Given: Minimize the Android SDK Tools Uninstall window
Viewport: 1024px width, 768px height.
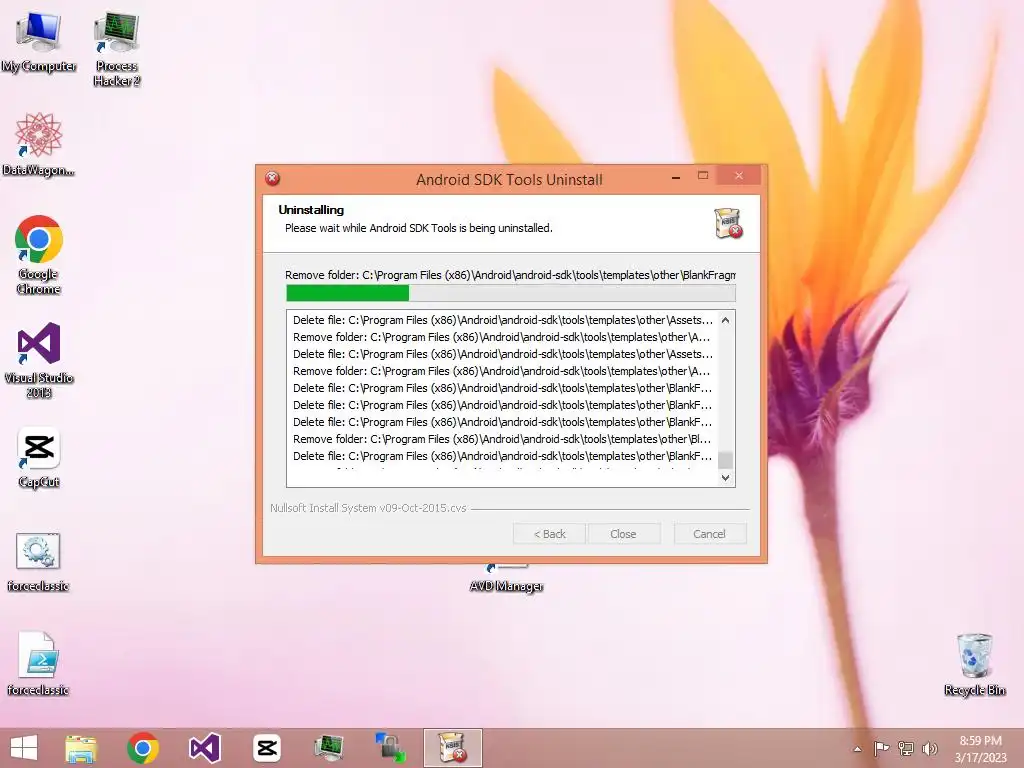Looking at the screenshot, I should coord(676,176).
